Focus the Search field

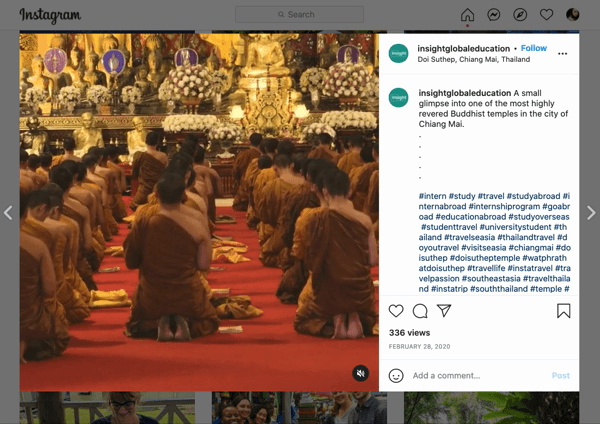coord(299,15)
